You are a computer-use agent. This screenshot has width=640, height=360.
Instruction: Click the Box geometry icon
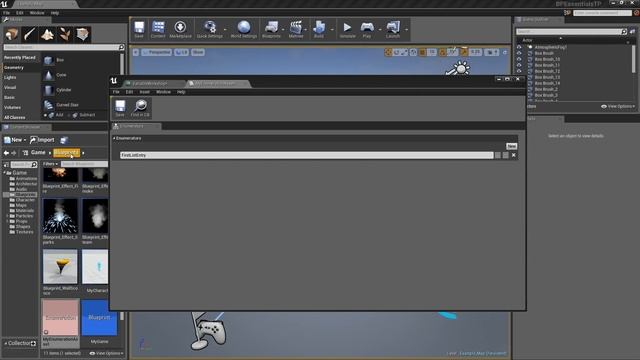pos(49,60)
